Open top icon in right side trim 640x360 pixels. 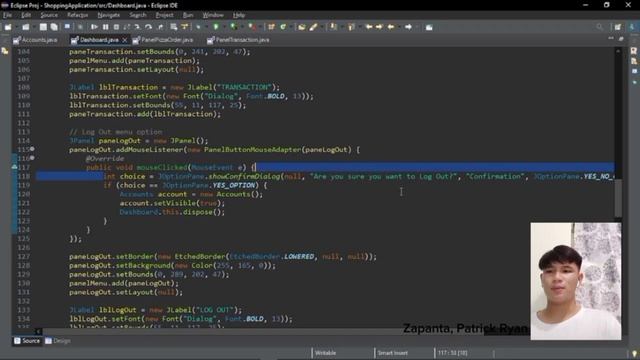click(x=634, y=51)
